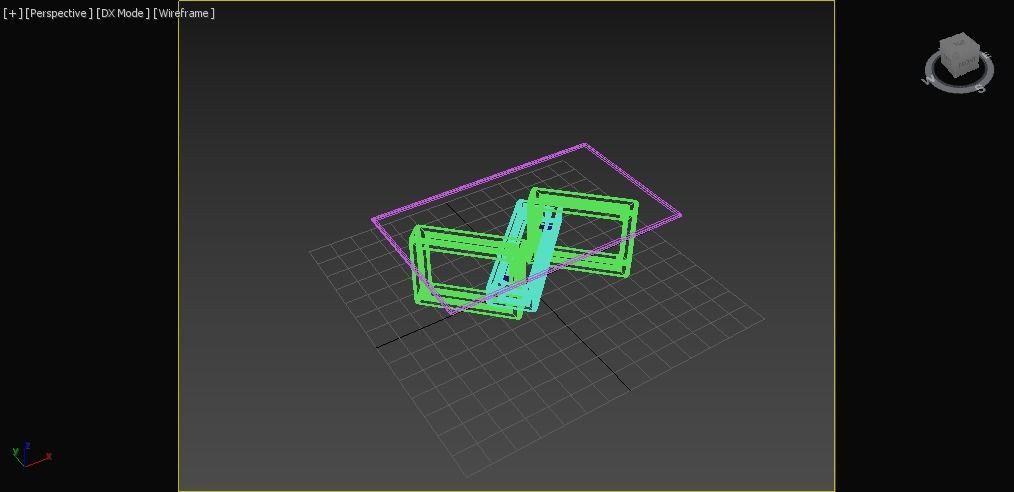Click the ViewCube cube face
This screenshot has height=492, width=1014.
coord(960,55)
